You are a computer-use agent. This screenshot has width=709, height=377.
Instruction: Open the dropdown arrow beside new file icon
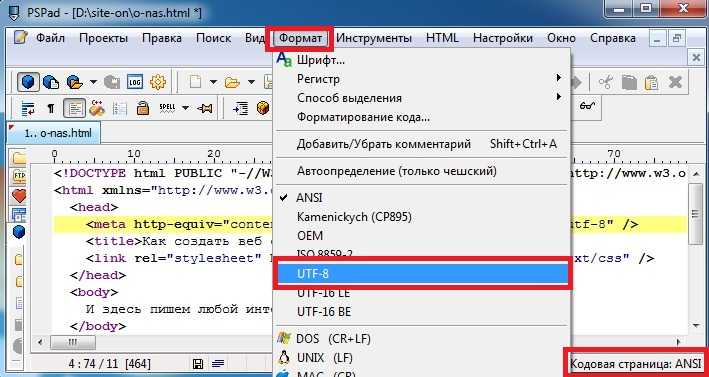point(213,83)
